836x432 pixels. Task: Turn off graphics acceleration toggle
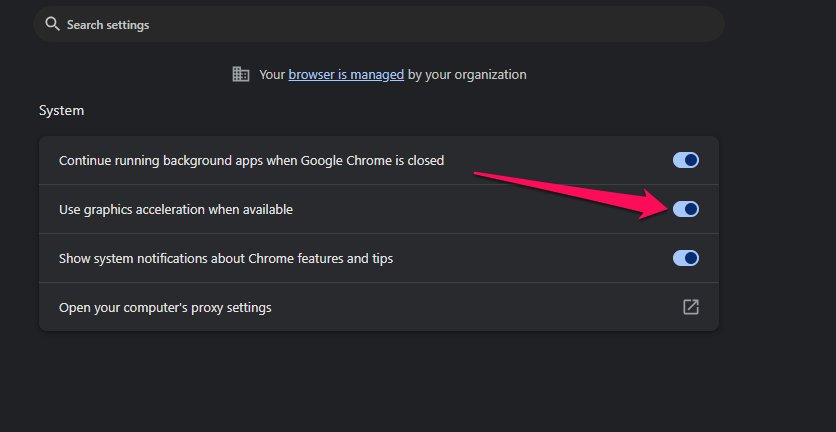[x=686, y=209]
